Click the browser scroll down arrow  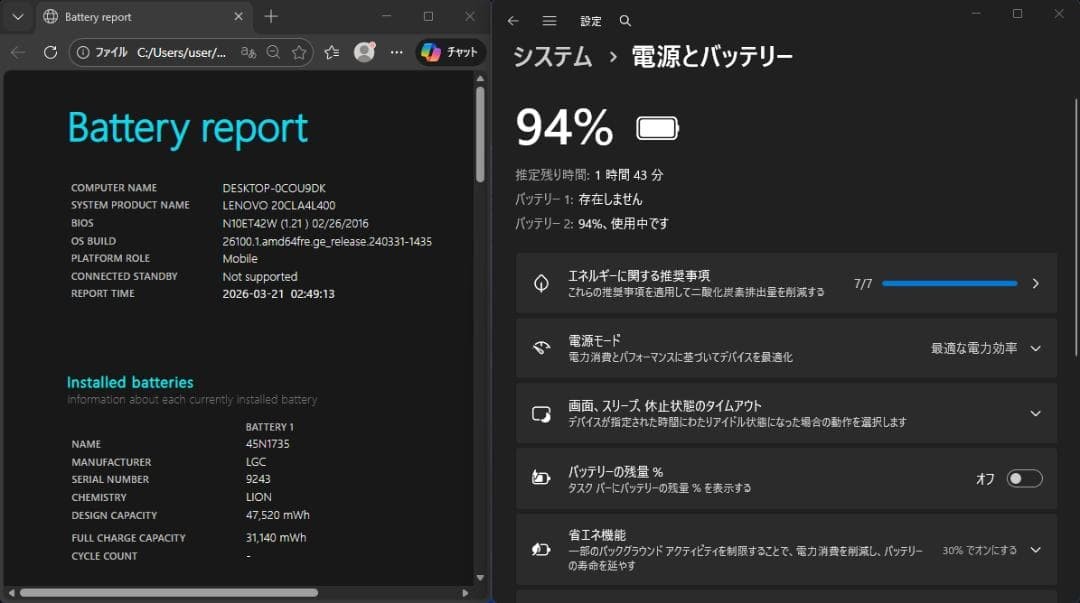[480, 578]
